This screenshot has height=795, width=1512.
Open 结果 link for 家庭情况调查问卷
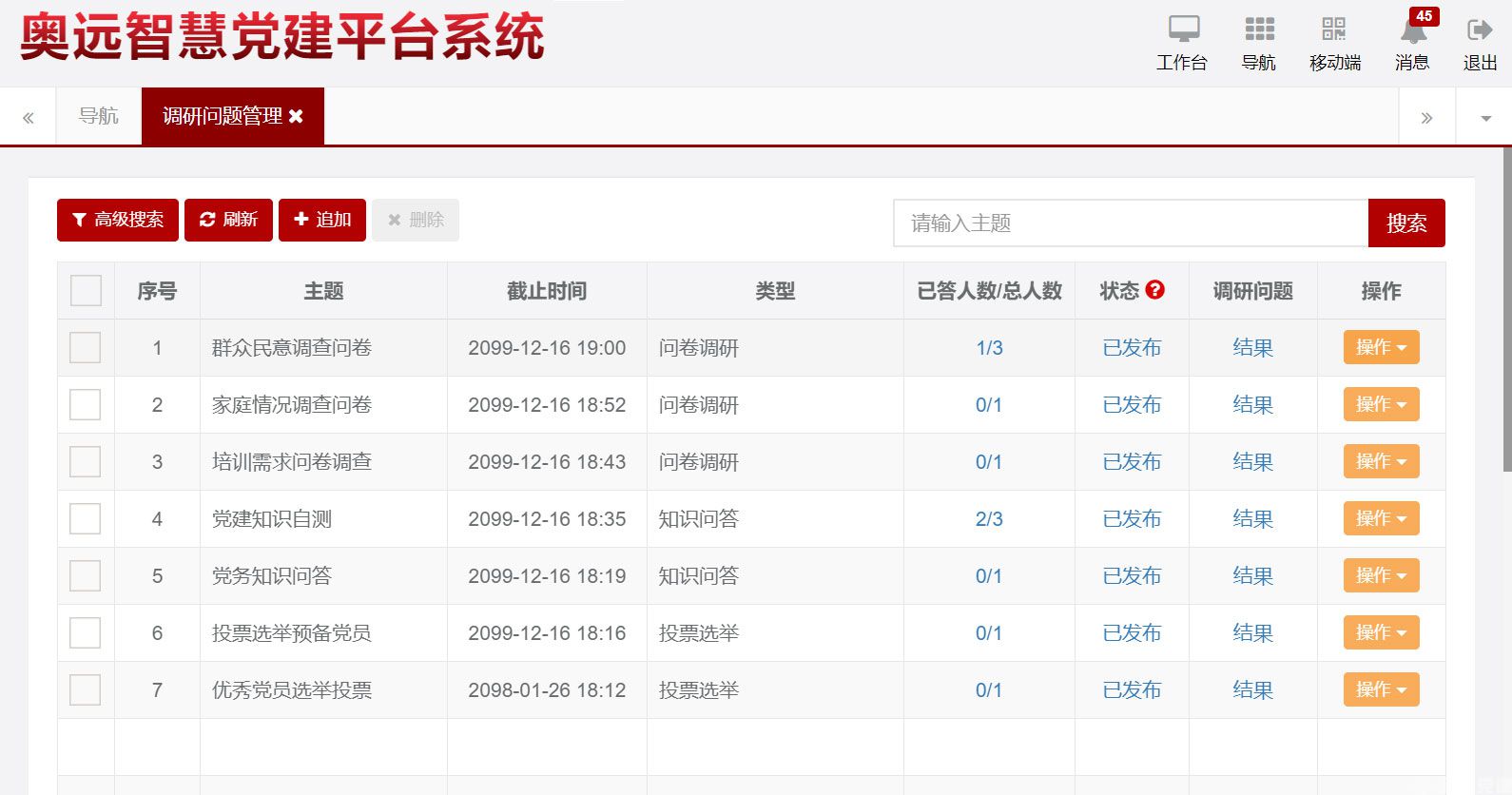click(1252, 404)
